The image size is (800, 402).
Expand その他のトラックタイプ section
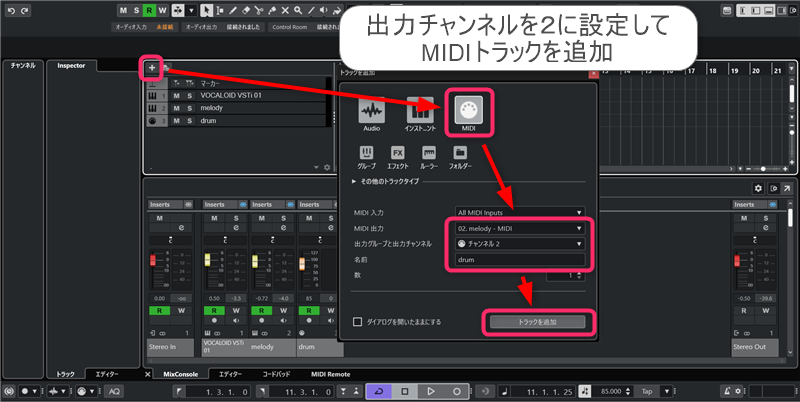[x=354, y=182]
